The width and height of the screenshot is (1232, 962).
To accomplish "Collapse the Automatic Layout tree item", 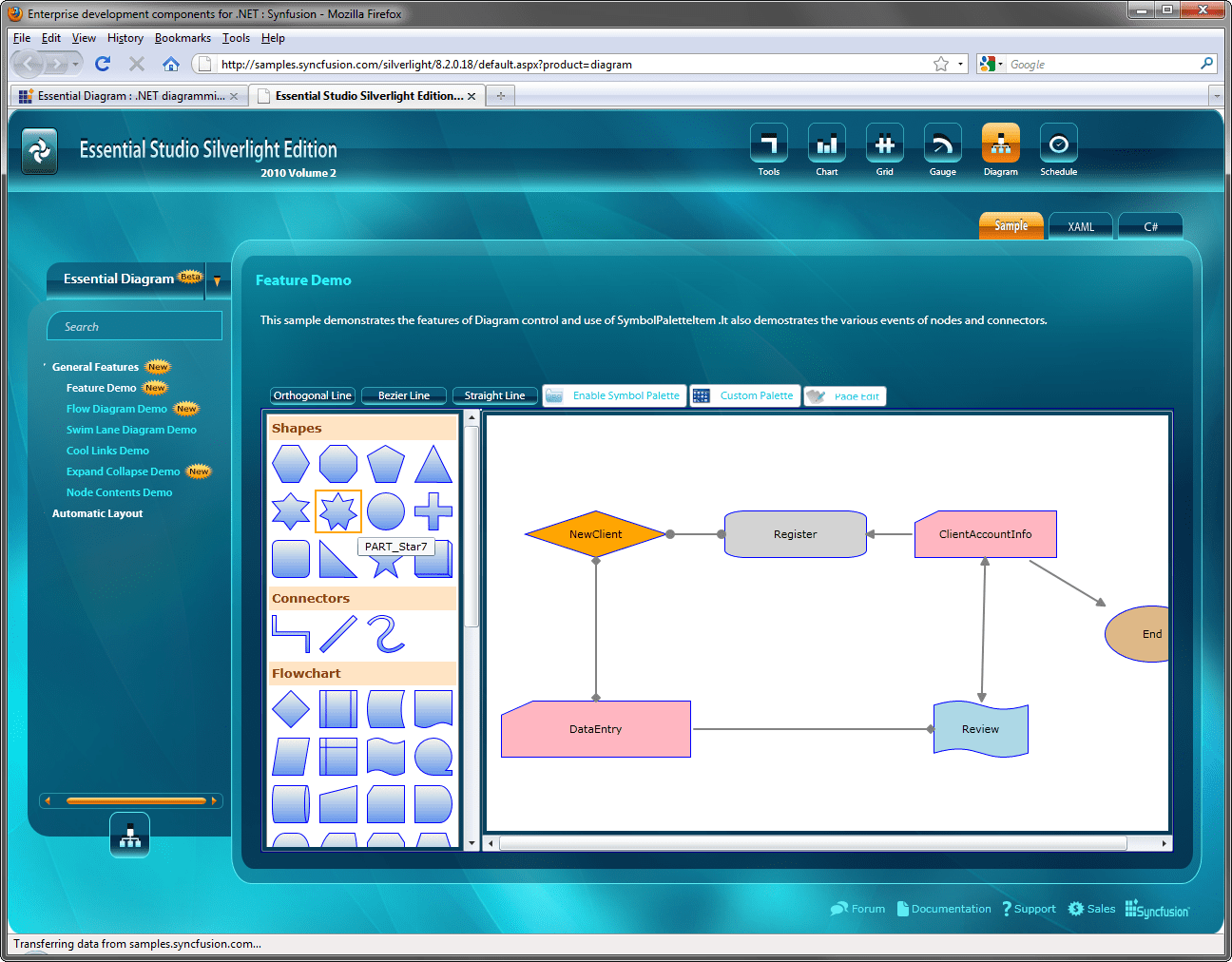I will point(97,513).
